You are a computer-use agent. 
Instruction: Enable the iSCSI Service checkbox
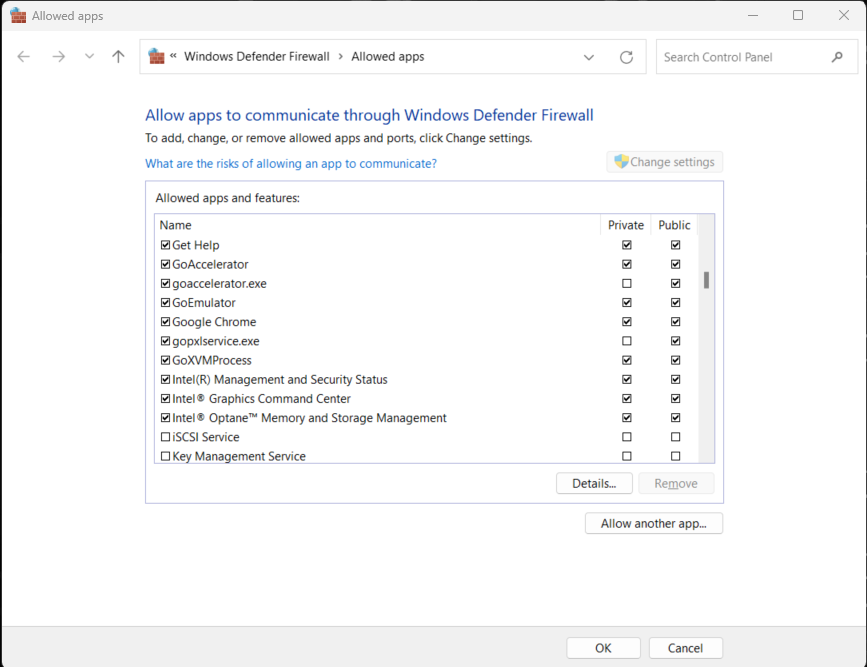point(165,437)
